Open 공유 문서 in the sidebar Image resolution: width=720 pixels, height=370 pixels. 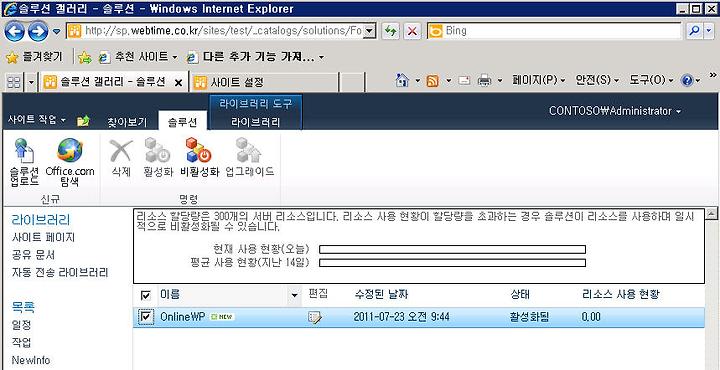tap(33, 255)
